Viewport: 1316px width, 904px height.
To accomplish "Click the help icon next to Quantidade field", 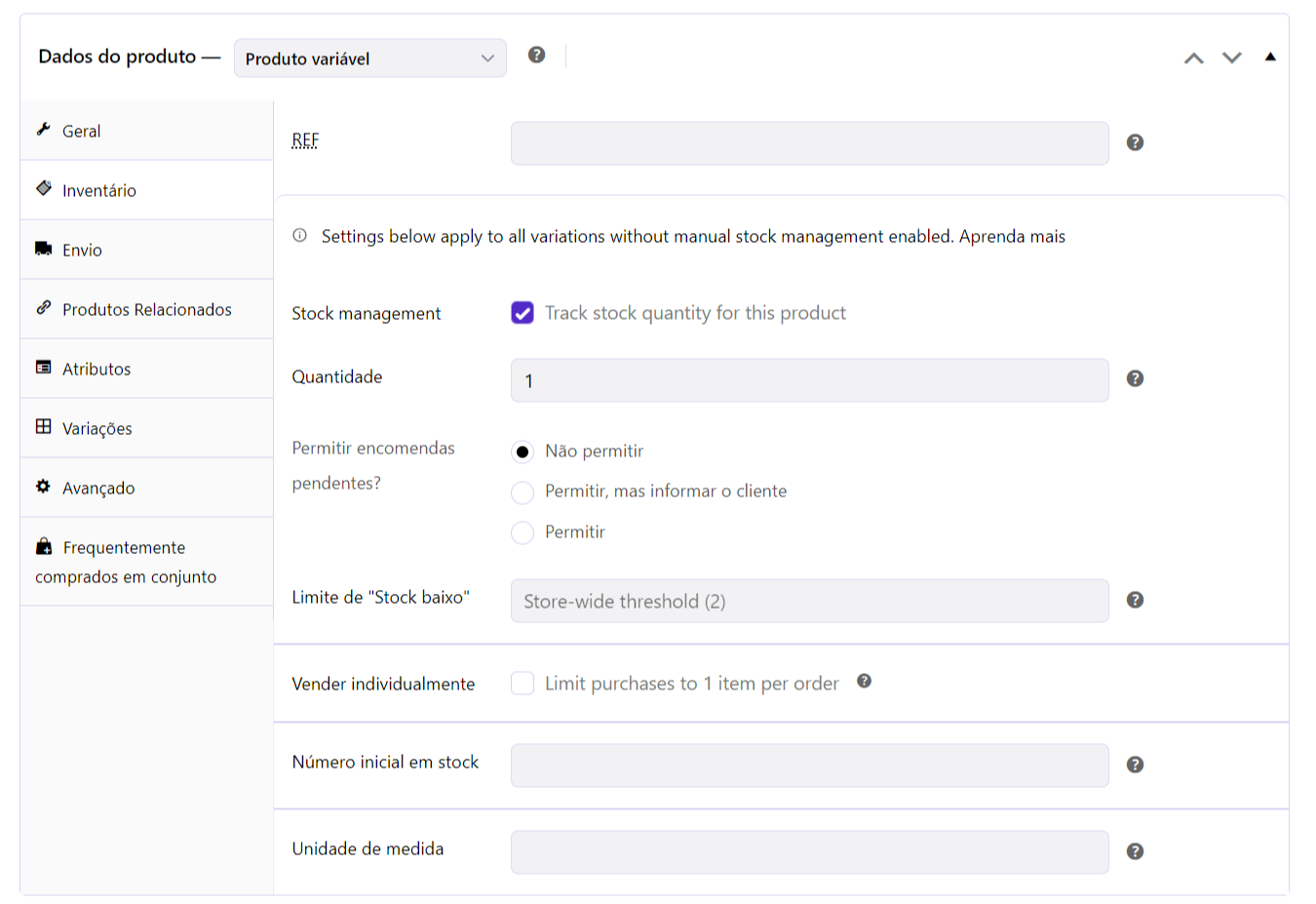I will [x=1135, y=378].
